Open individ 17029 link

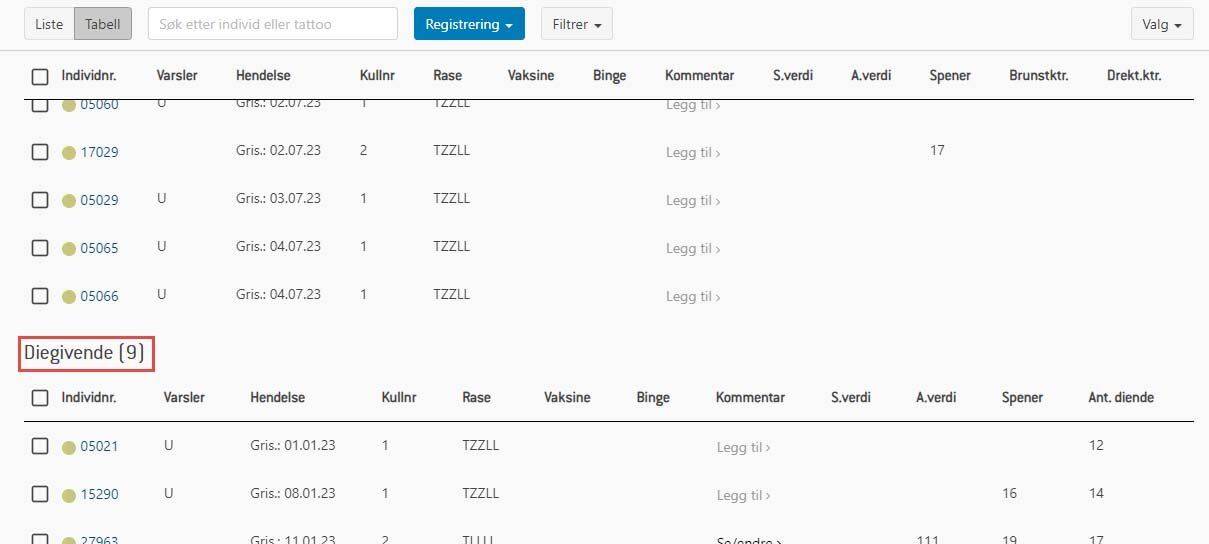[99, 152]
